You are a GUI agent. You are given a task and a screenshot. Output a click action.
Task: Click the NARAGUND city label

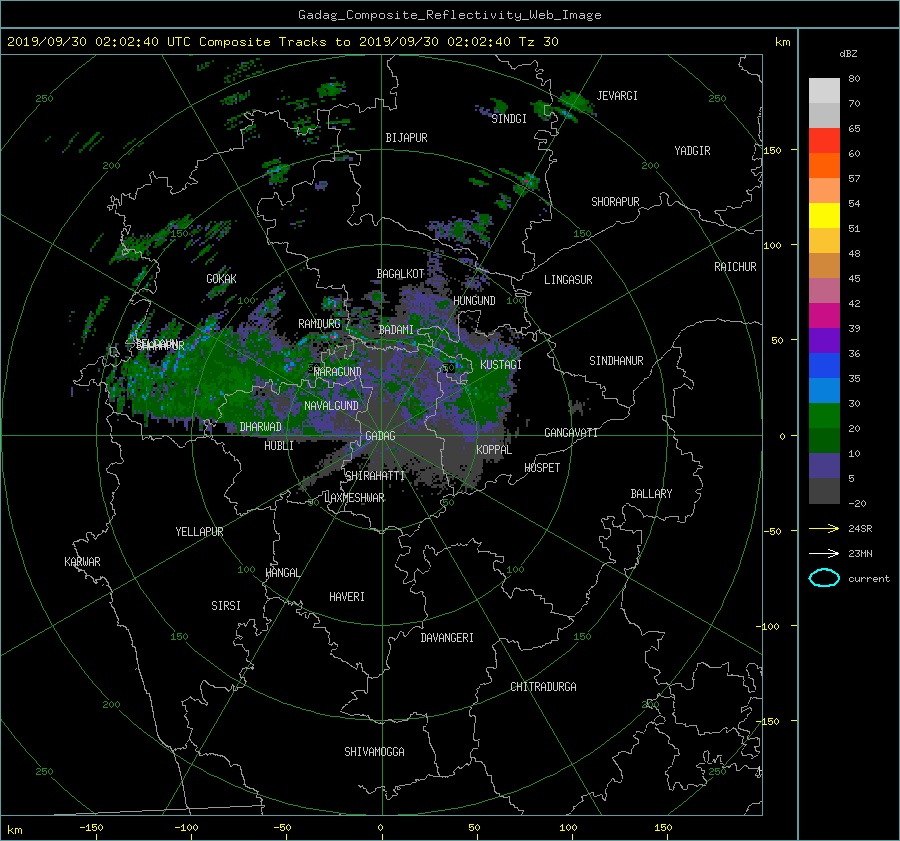(338, 372)
